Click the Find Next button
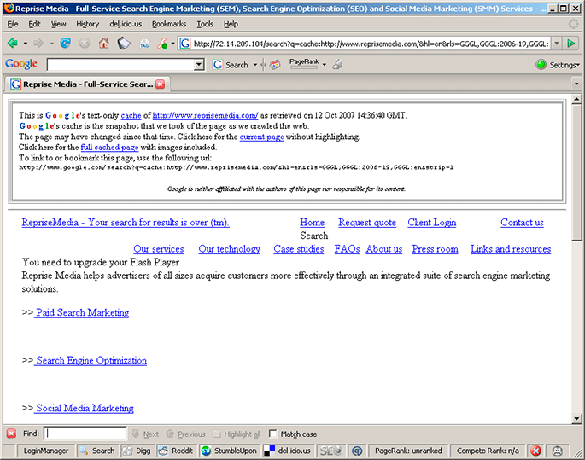The height and width of the screenshot is (460, 585). click(x=146, y=434)
